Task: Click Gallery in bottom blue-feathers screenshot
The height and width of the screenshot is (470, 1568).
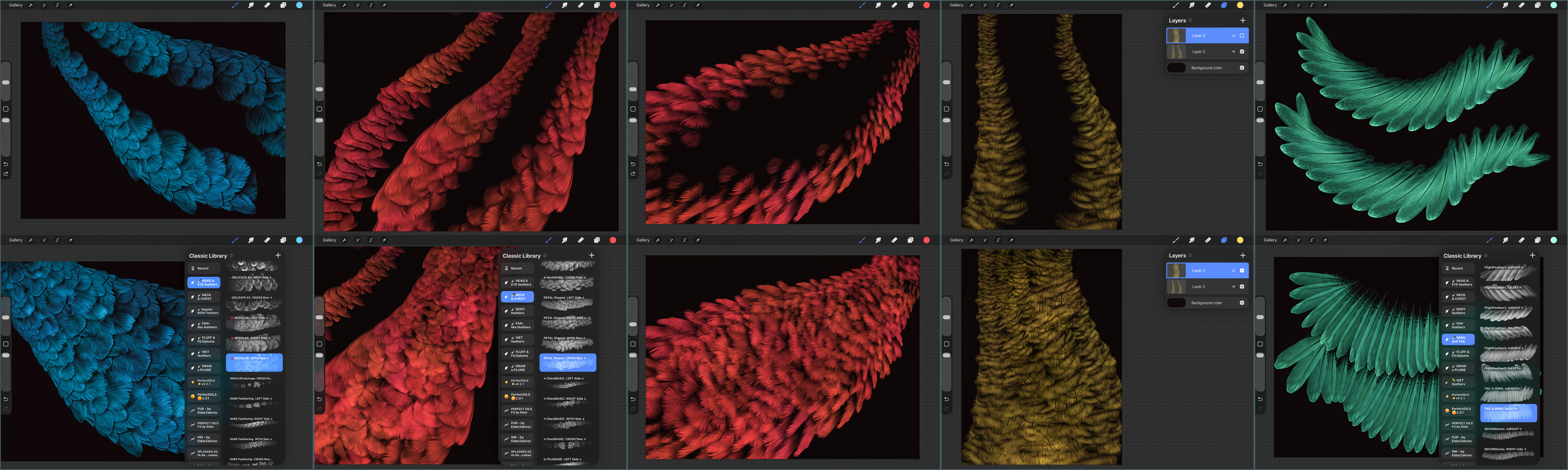Action: click(16, 240)
